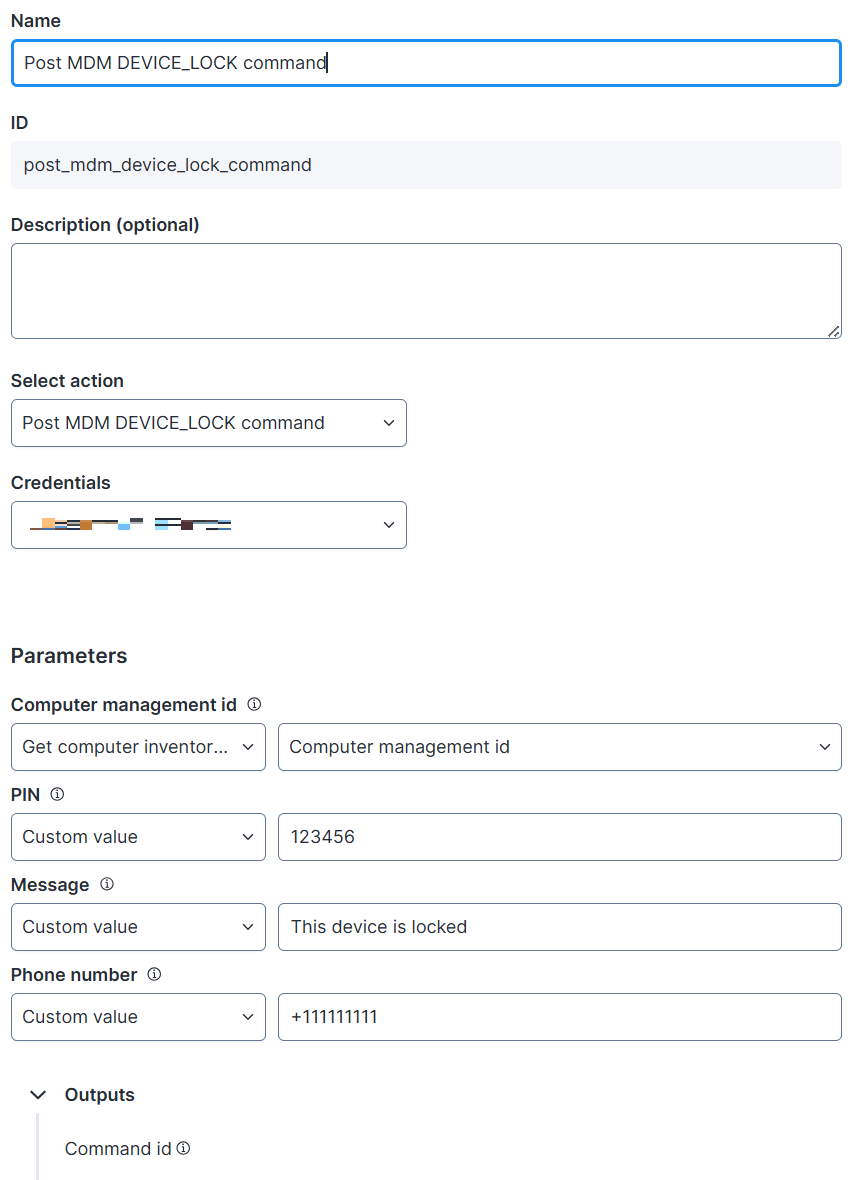860x1180 pixels.
Task: Click the Message field with device locked text
Action: 559,927
